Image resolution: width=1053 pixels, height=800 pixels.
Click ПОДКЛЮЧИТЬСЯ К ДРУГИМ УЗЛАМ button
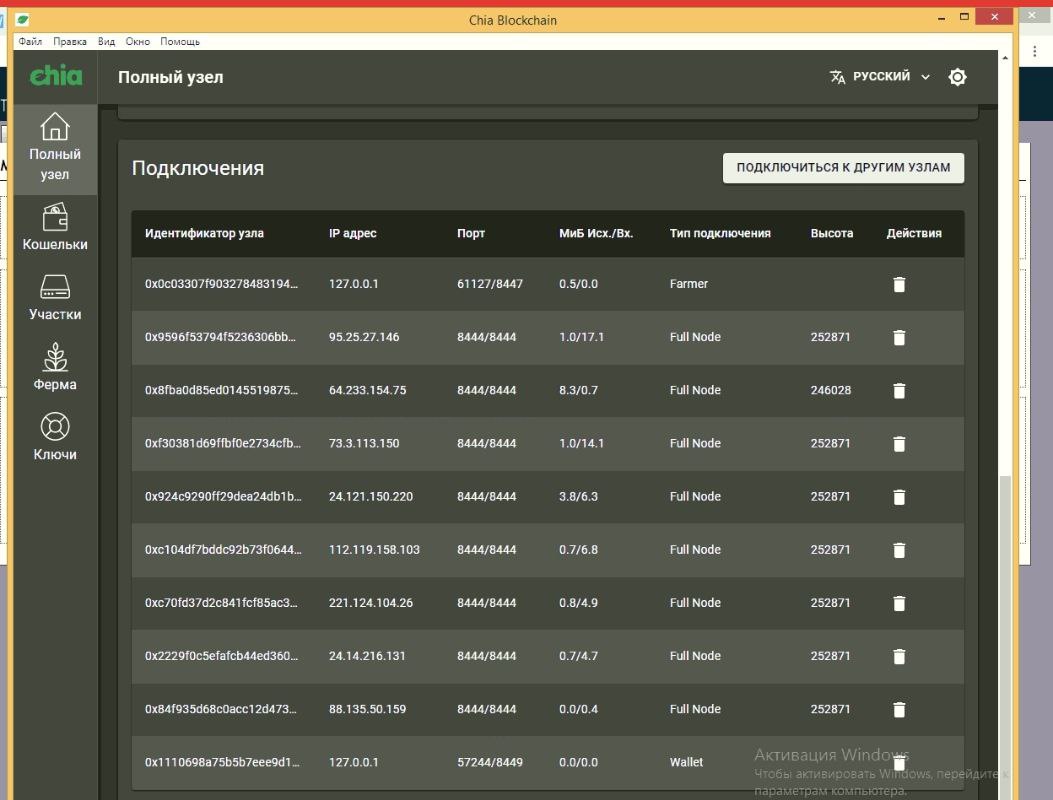pyautogui.click(x=843, y=168)
